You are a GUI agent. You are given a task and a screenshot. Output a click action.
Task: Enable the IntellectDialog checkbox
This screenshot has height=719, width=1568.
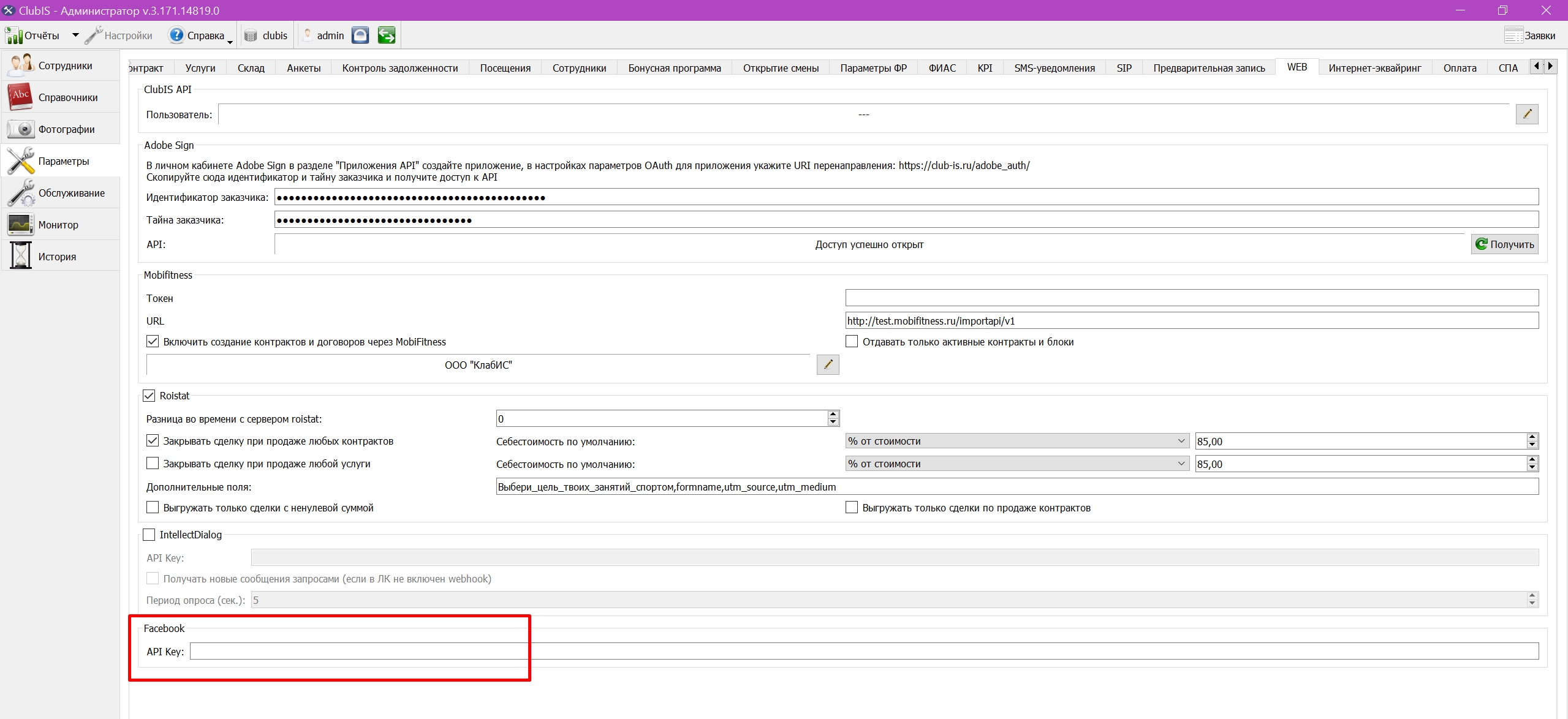(x=149, y=535)
